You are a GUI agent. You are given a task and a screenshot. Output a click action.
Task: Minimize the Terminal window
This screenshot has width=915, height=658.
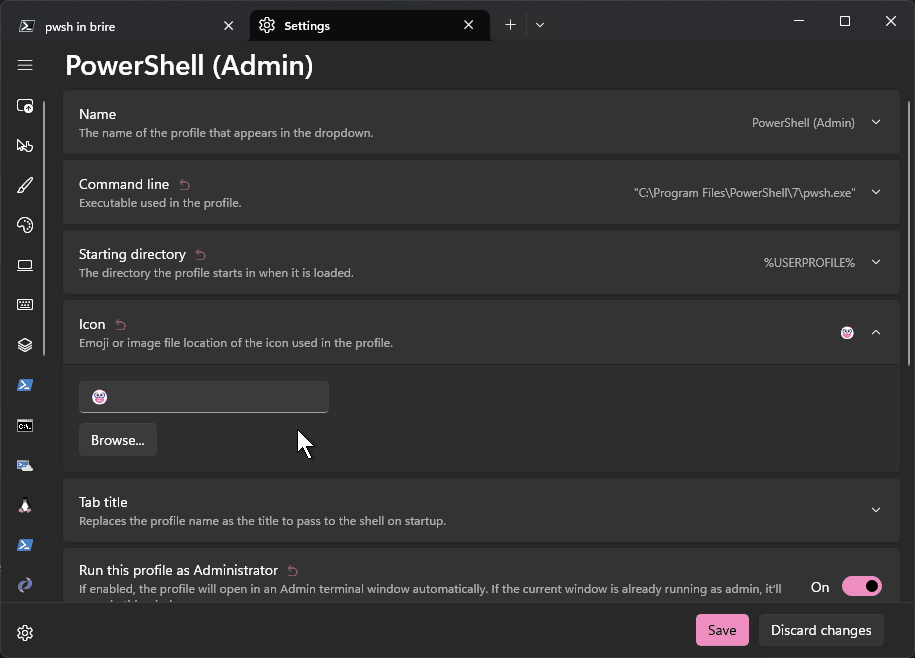click(x=799, y=21)
